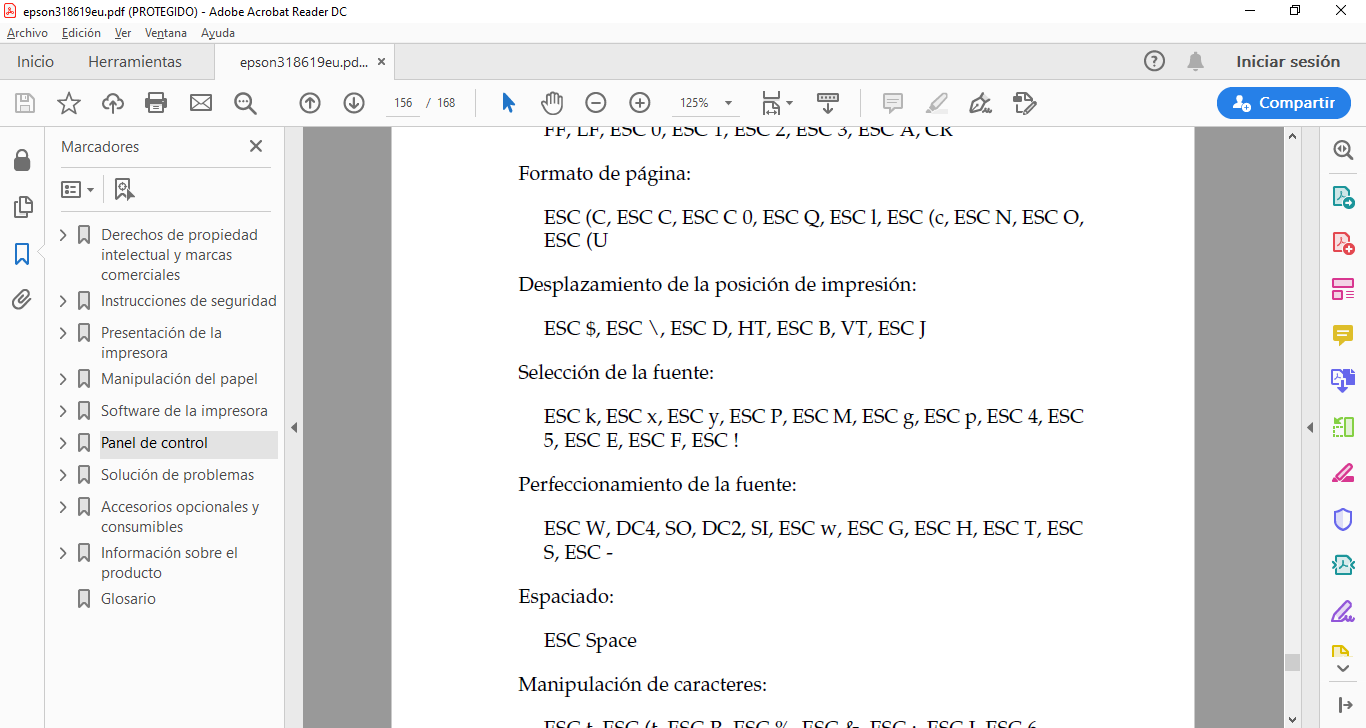Go to previous page arrow
This screenshot has height=728, width=1366.
click(x=310, y=103)
